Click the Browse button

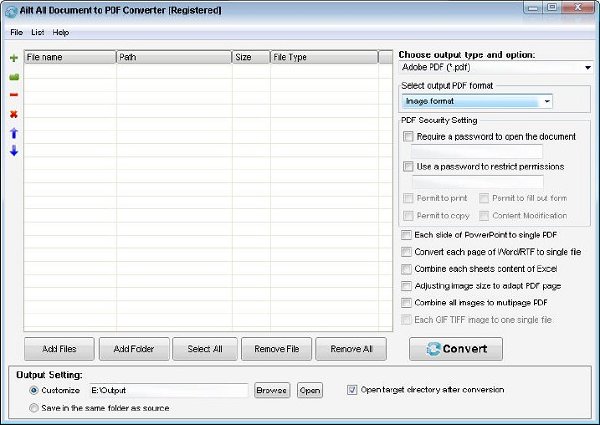click(272, 390)
